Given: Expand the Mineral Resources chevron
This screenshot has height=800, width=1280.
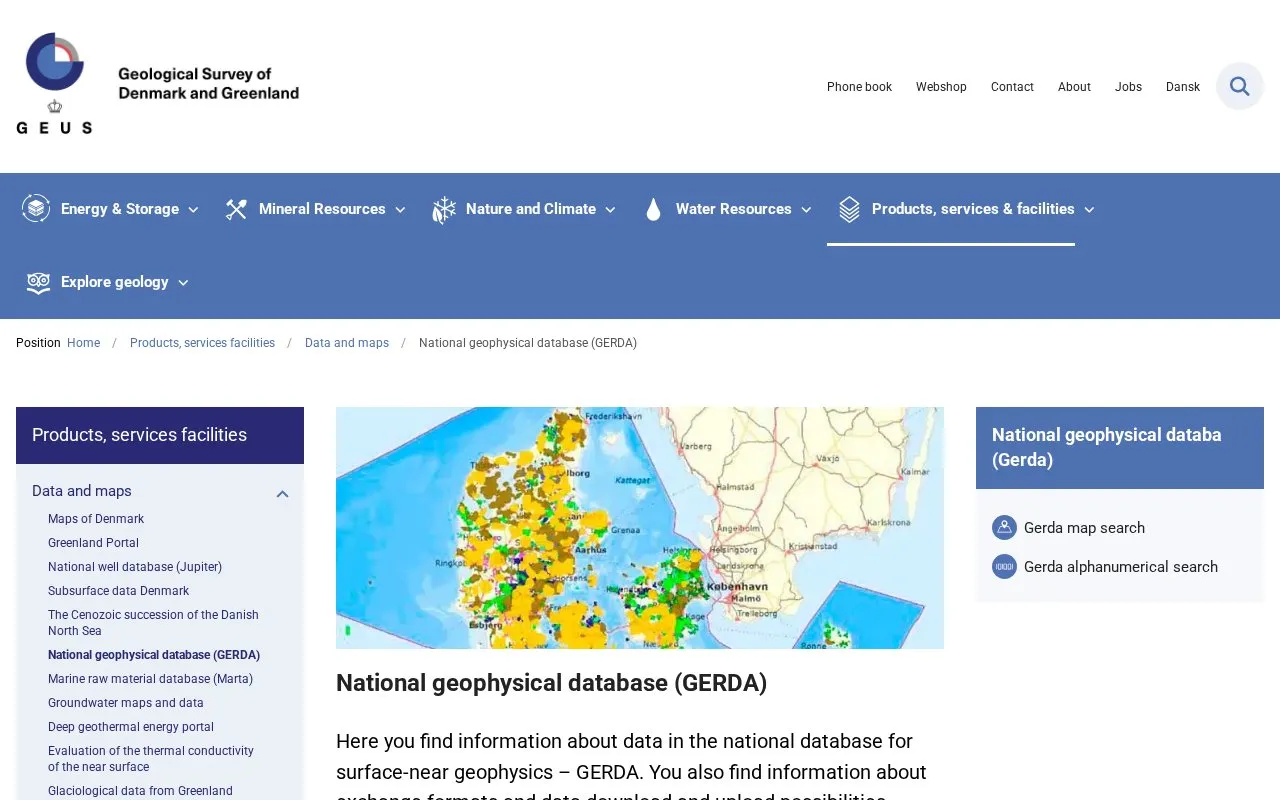Looking at the screenshot, I should 400,210.
